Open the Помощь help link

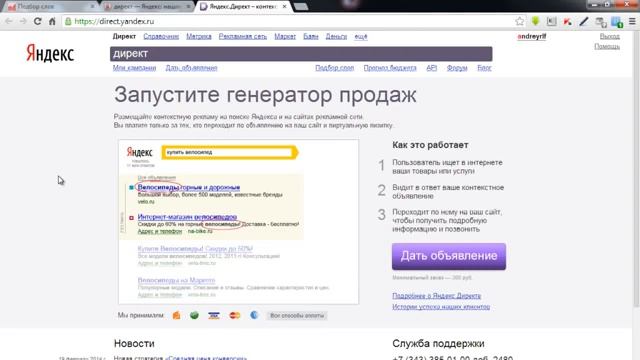coord(607,46)
